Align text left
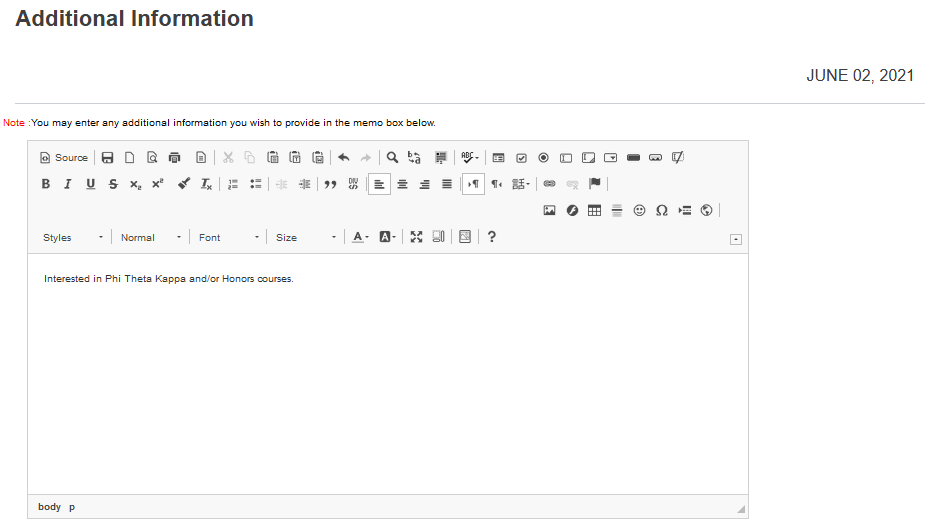 pyautogui.click(x=379, y=184)
